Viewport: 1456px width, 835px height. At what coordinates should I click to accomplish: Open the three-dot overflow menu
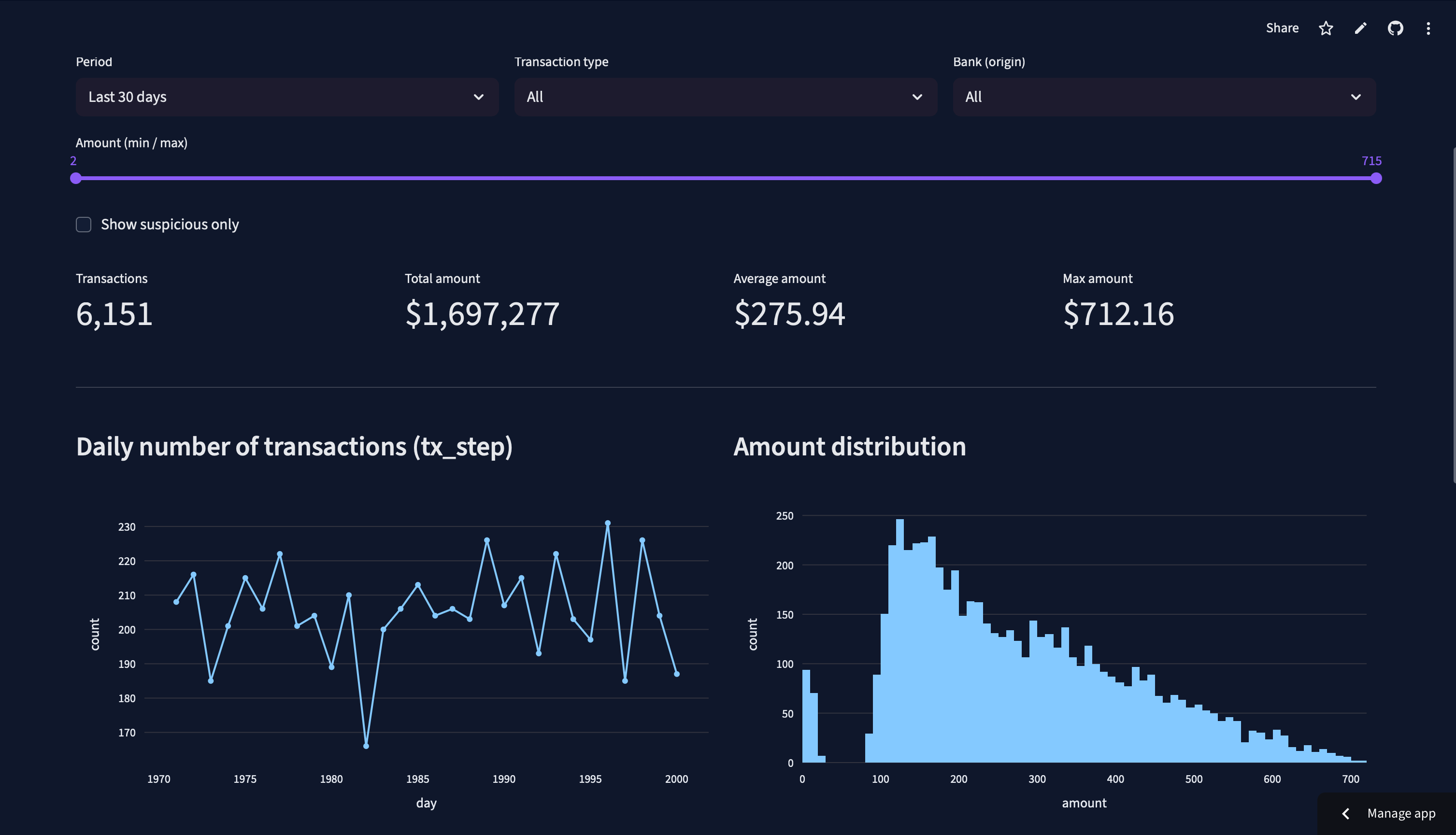point(1428,28)
